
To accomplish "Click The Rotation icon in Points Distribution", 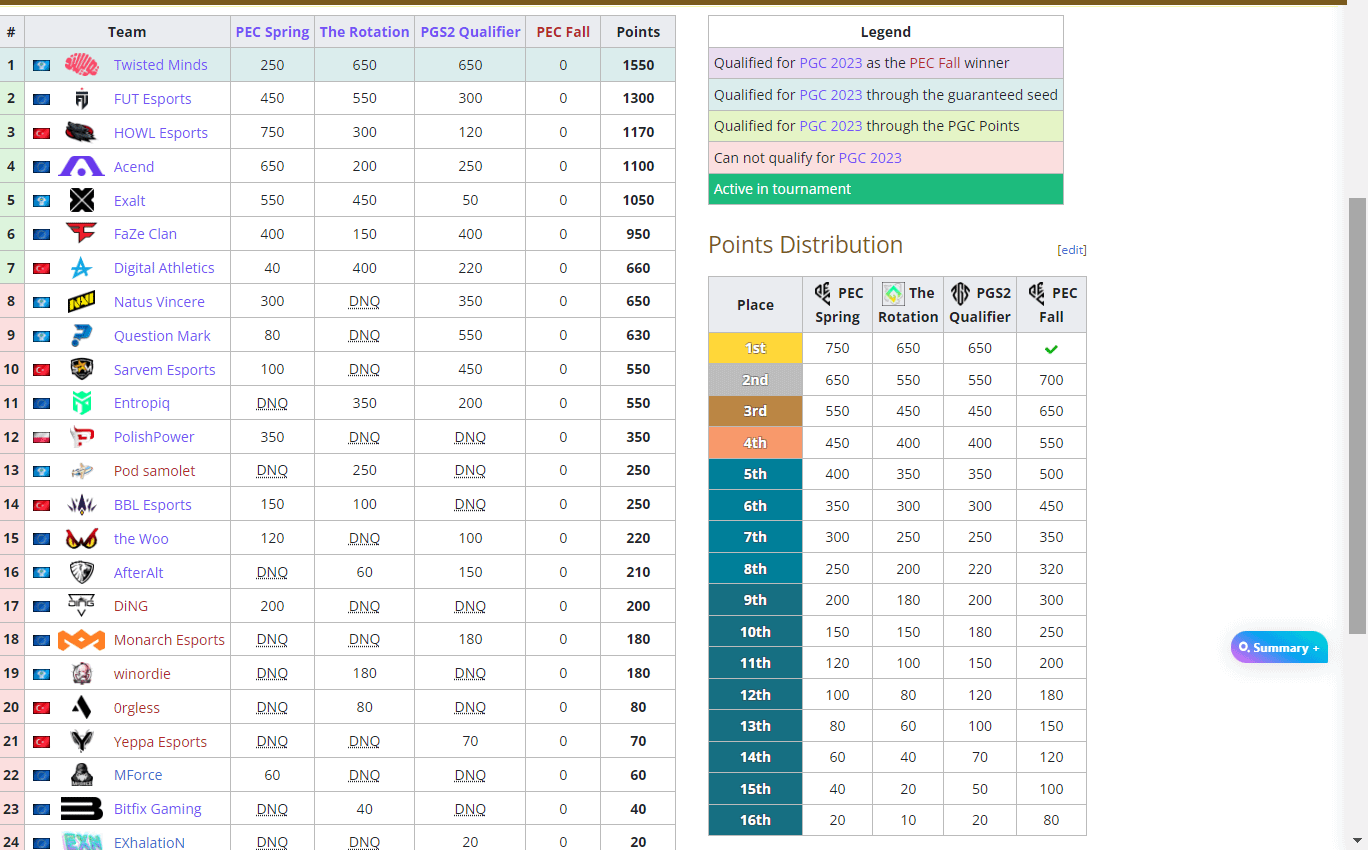I will pyautogui.click(x=893, y=293).
